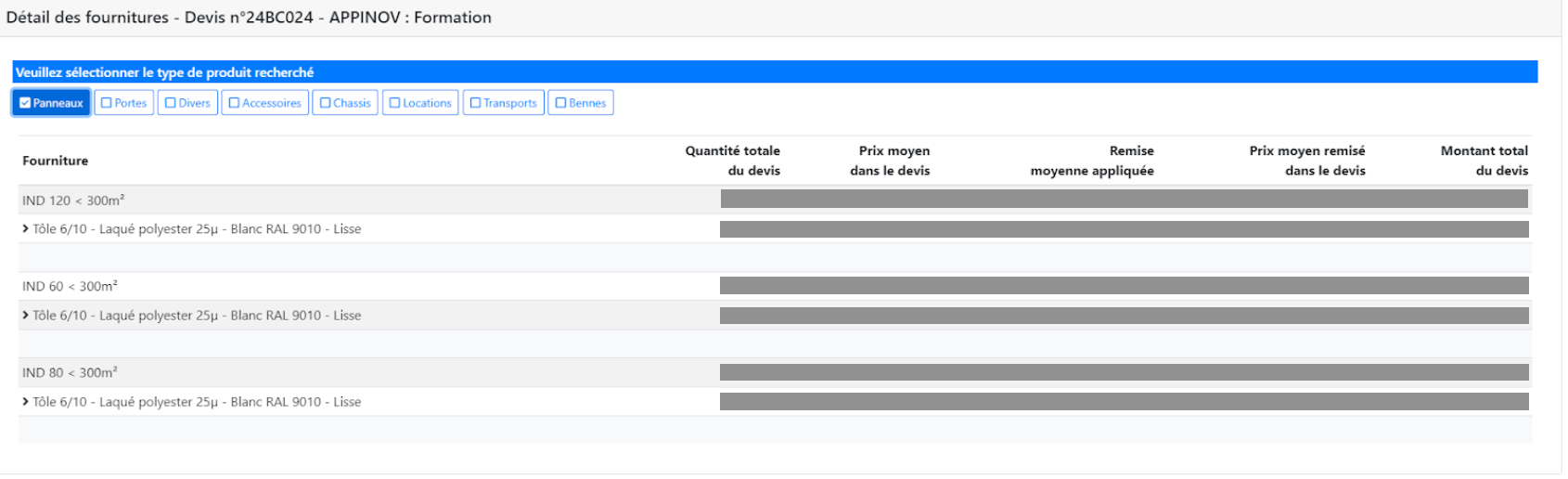Enable the Transports product filter

[x=476, y=103]
